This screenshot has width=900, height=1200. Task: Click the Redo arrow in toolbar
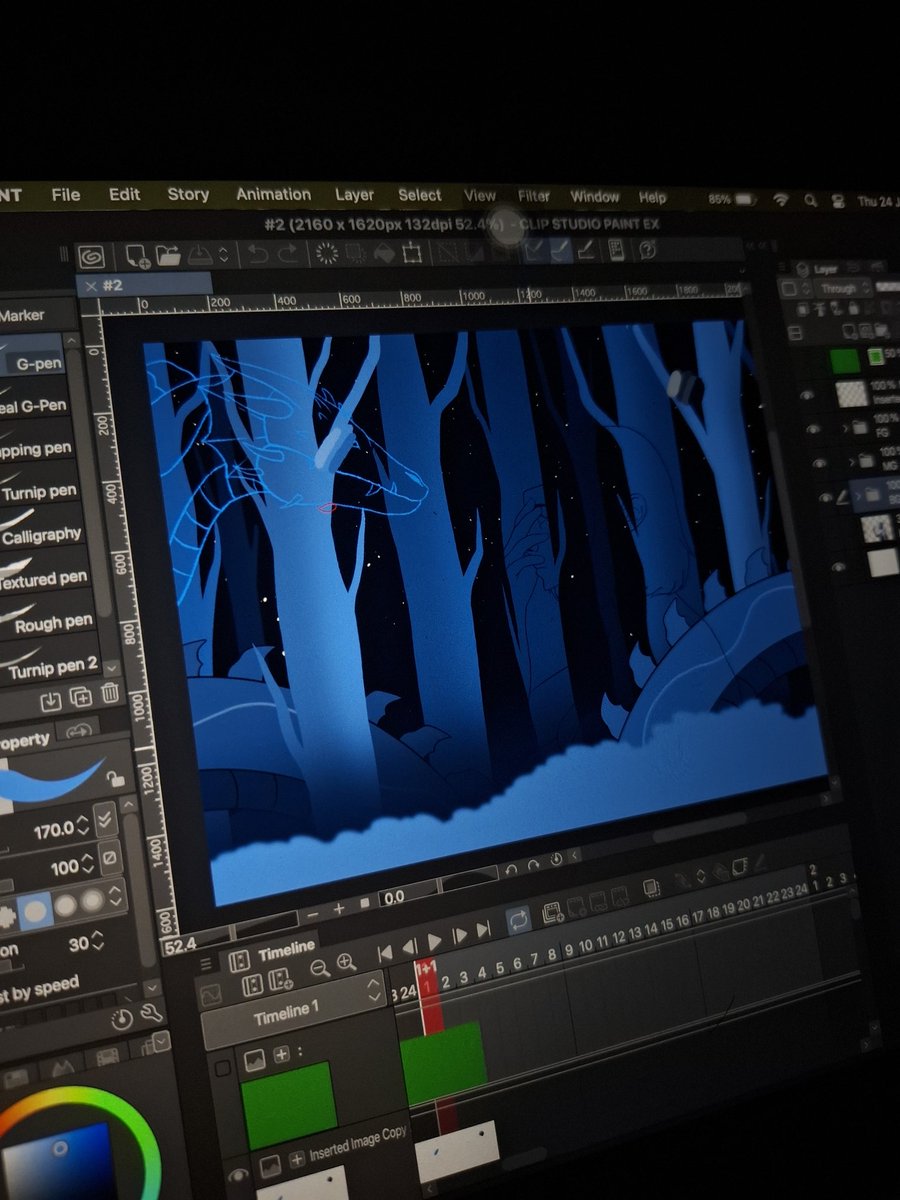point(286,254)
